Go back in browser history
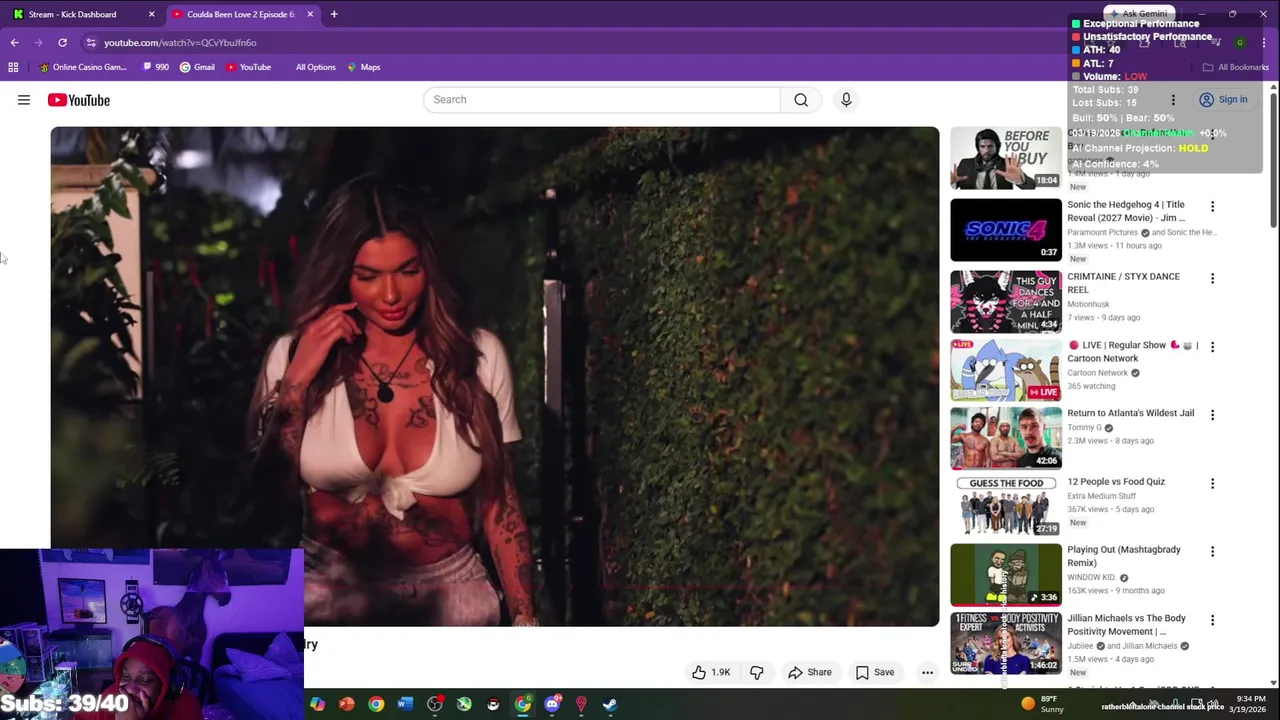This screenshot has height=720, width=1280. 14,42
